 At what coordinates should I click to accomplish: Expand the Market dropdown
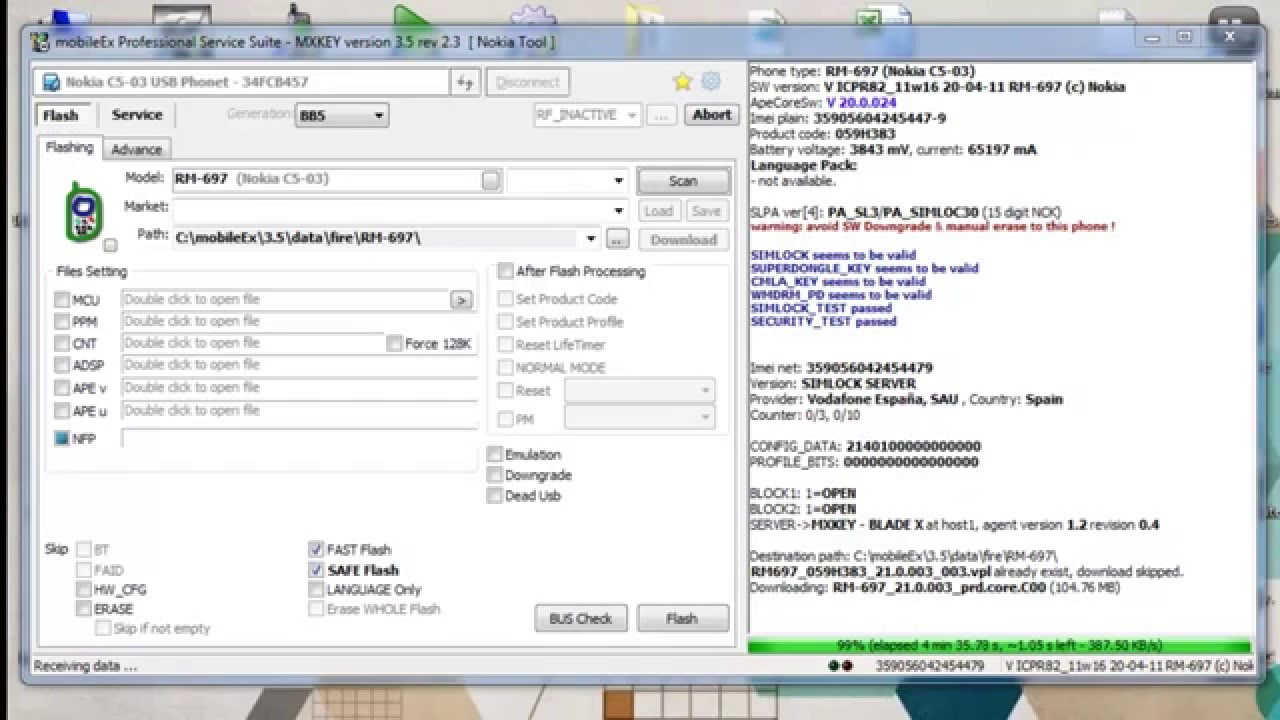point(619,211)
